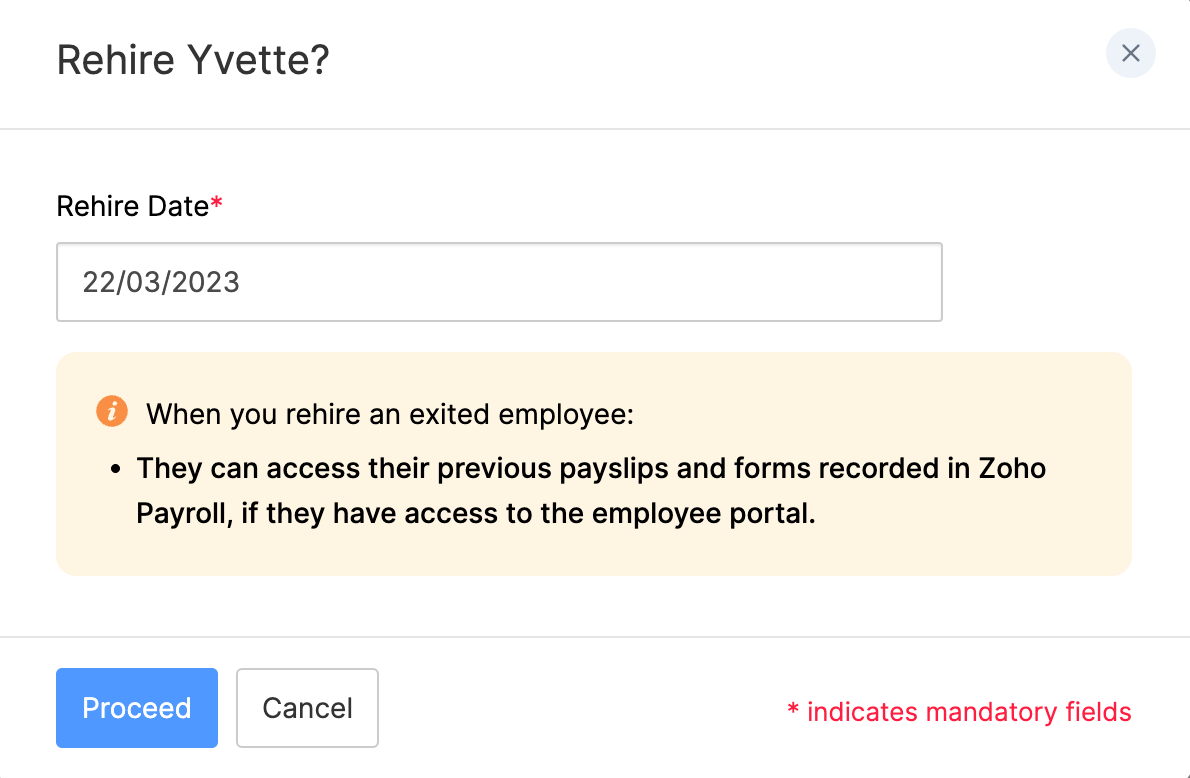The width and height of the screenshot is (1190, 778).
Task: Click the Rehire Yvette? dialog title
Action: tap(191, 60)
